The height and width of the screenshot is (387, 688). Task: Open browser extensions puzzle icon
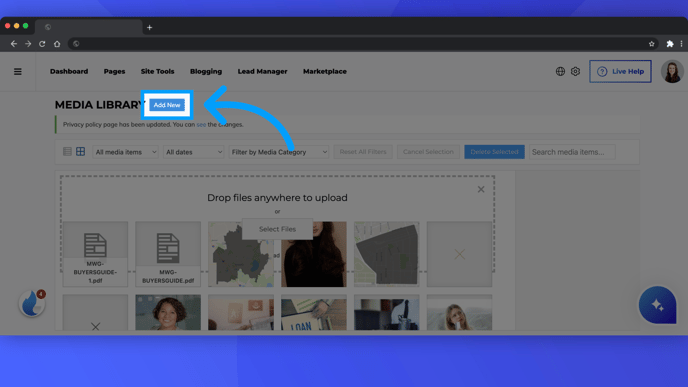point(670,44)
